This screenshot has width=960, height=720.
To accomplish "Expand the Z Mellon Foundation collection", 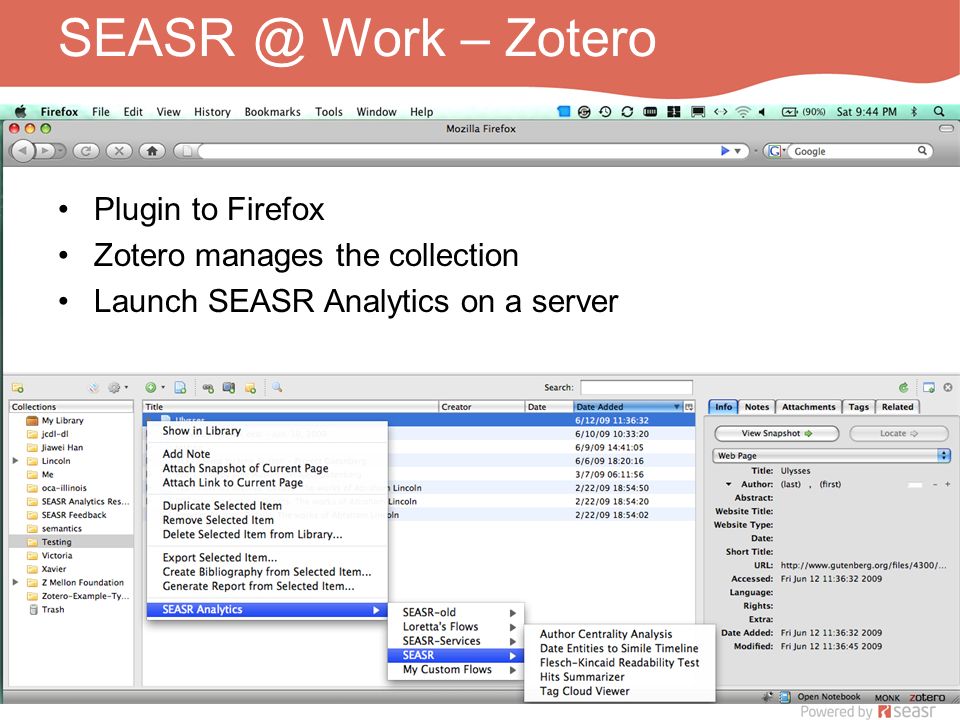I will (16, 582).
